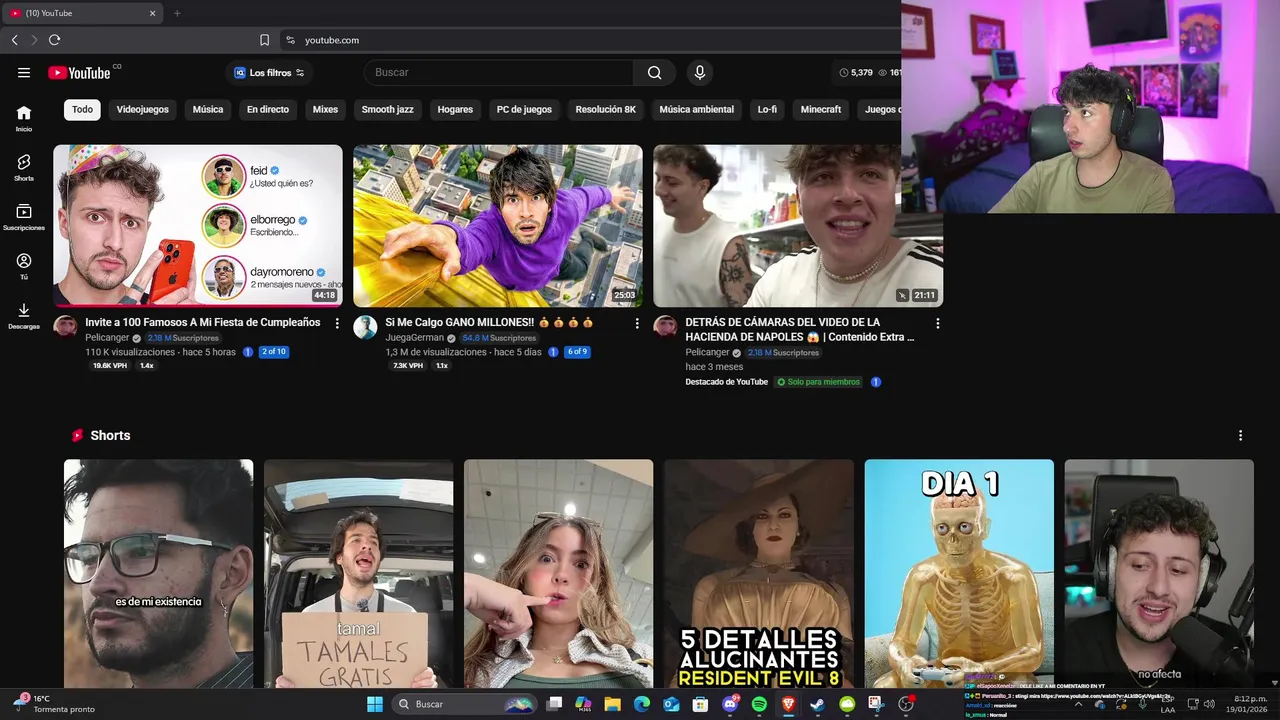Open options for the Si Me Calgo video
Image resolution: width=1280 pixels, height=720 pixels.
637,323
